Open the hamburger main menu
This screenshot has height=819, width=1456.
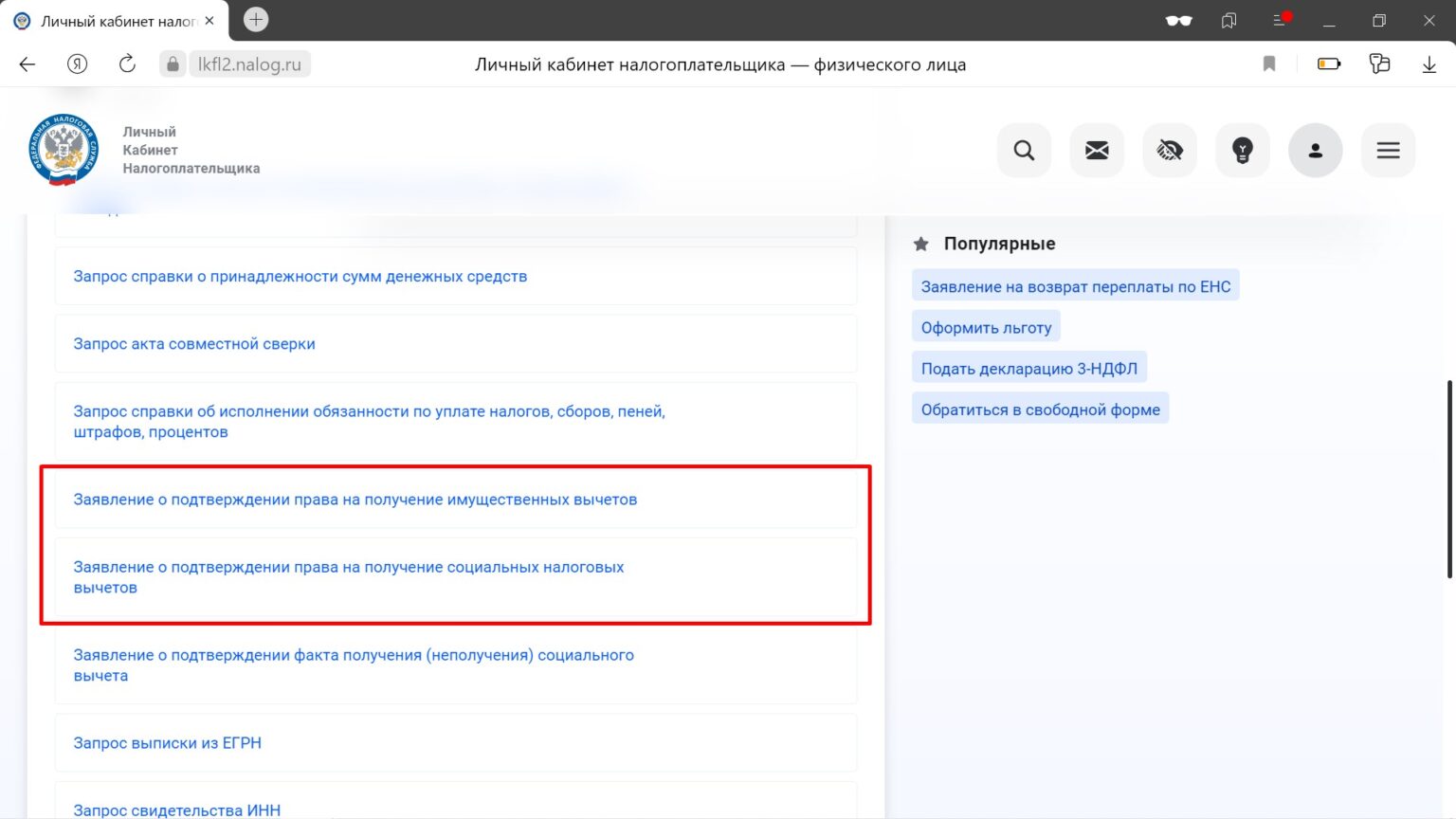coord(1388,150)
